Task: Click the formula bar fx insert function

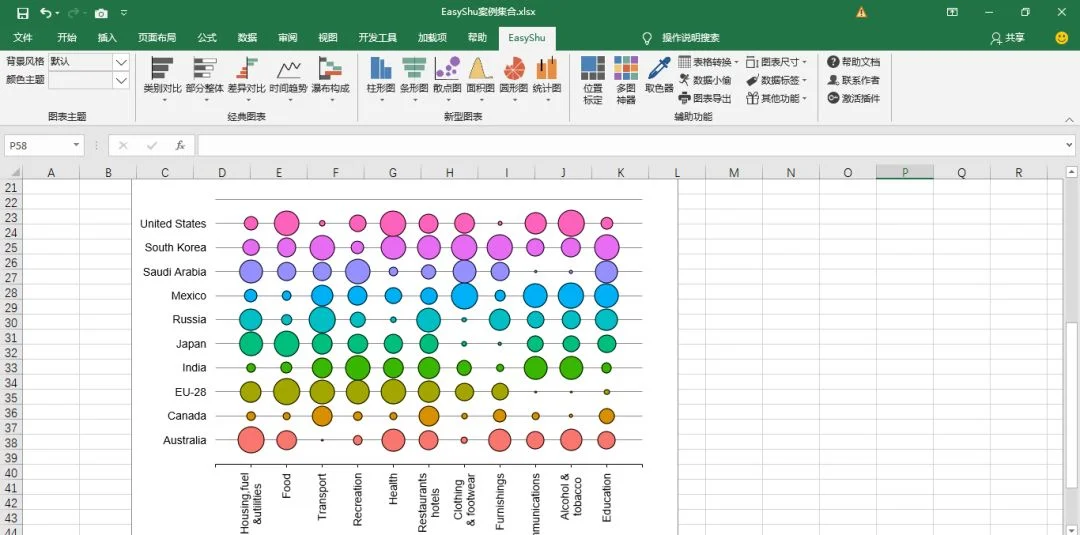Action: tap(180, 145)
